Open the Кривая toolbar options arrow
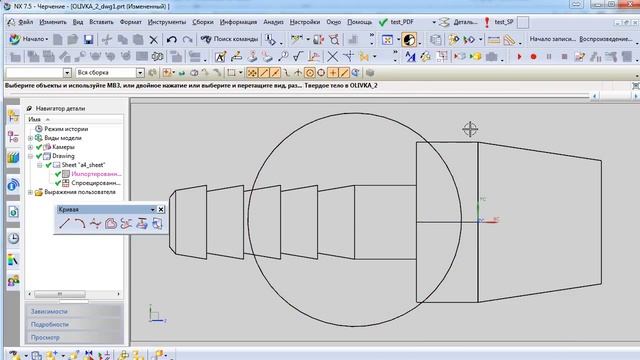The height and width of the screenshot is (360, 640). click(152, 209)
